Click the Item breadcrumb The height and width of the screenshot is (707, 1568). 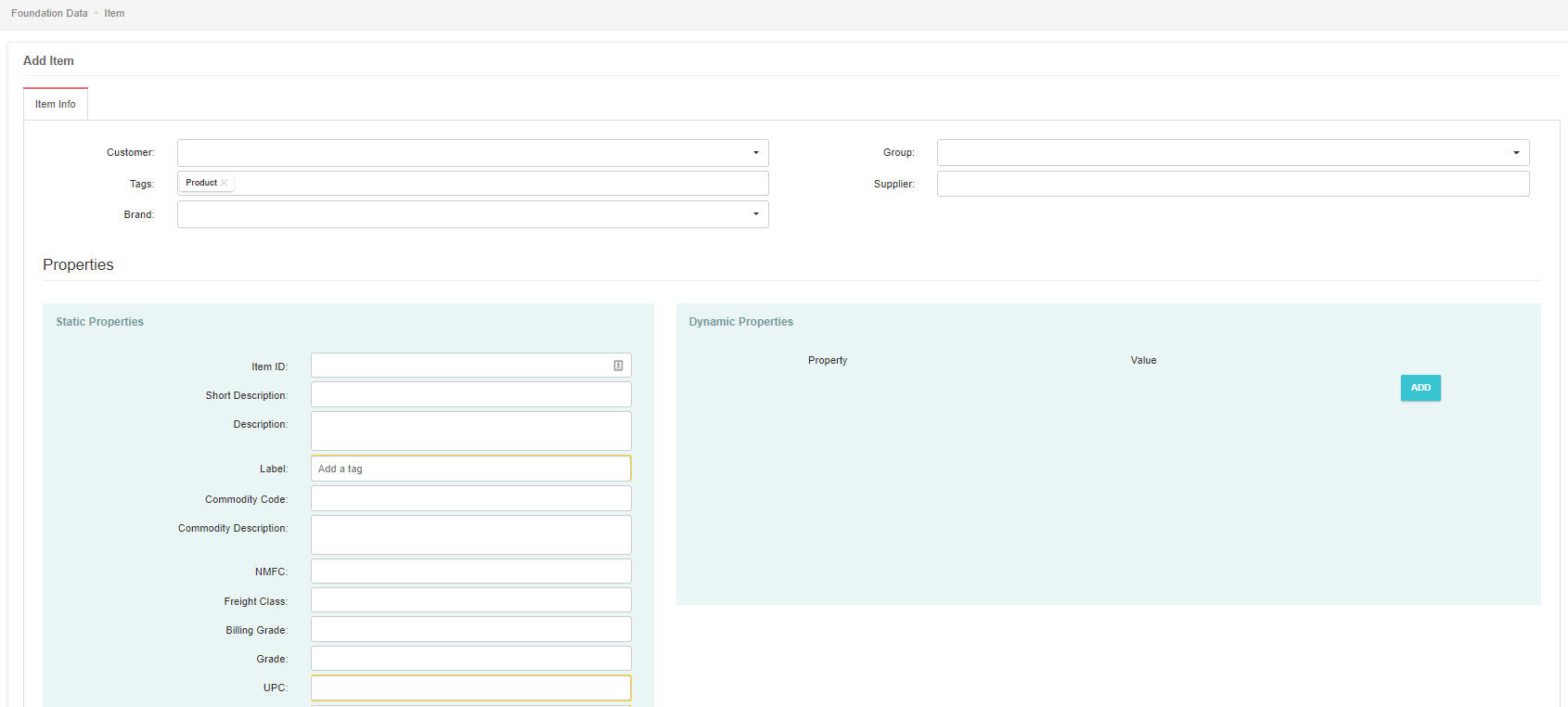[114, 13]
